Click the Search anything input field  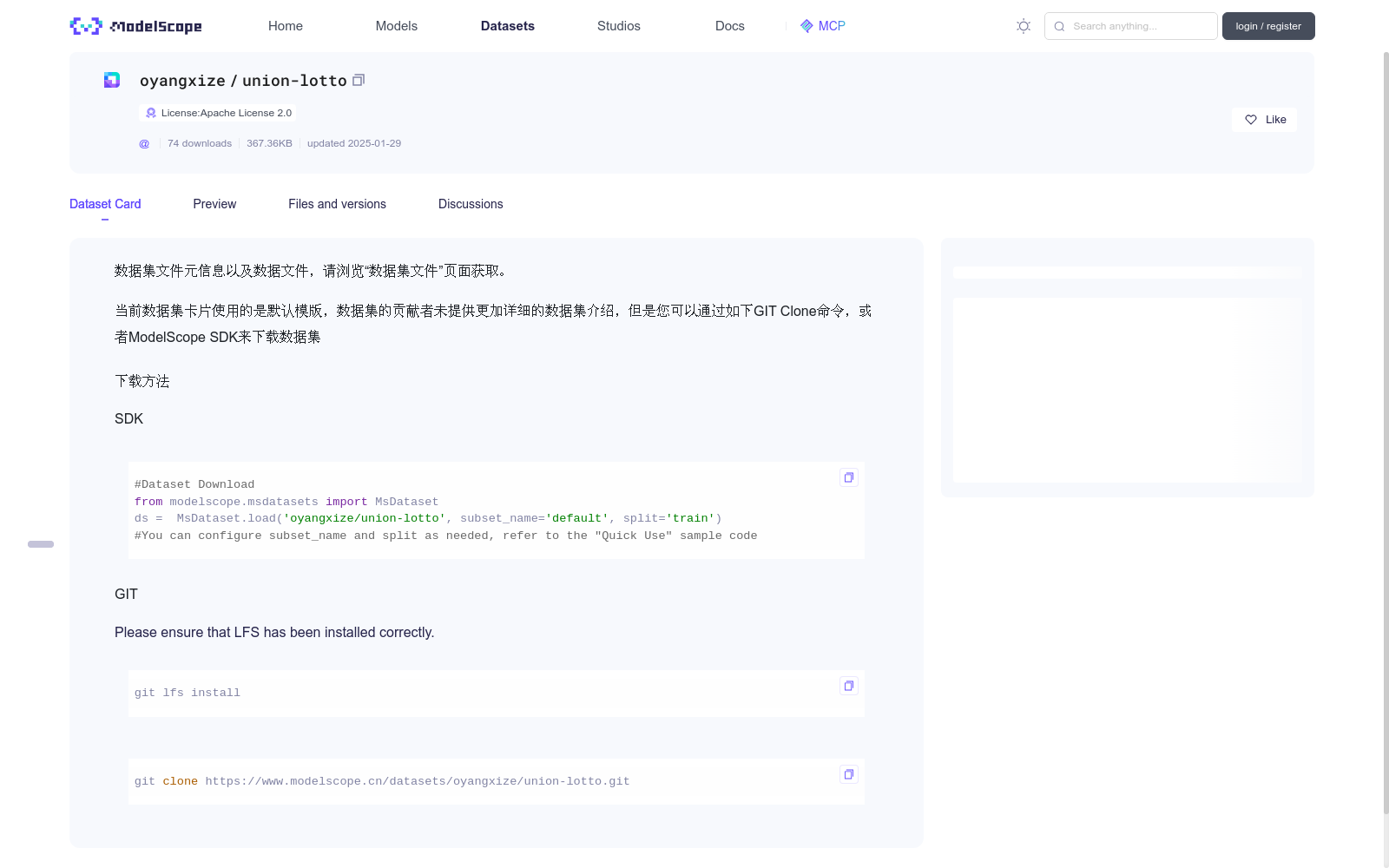pyautogui.click(x=1130, y=26)
